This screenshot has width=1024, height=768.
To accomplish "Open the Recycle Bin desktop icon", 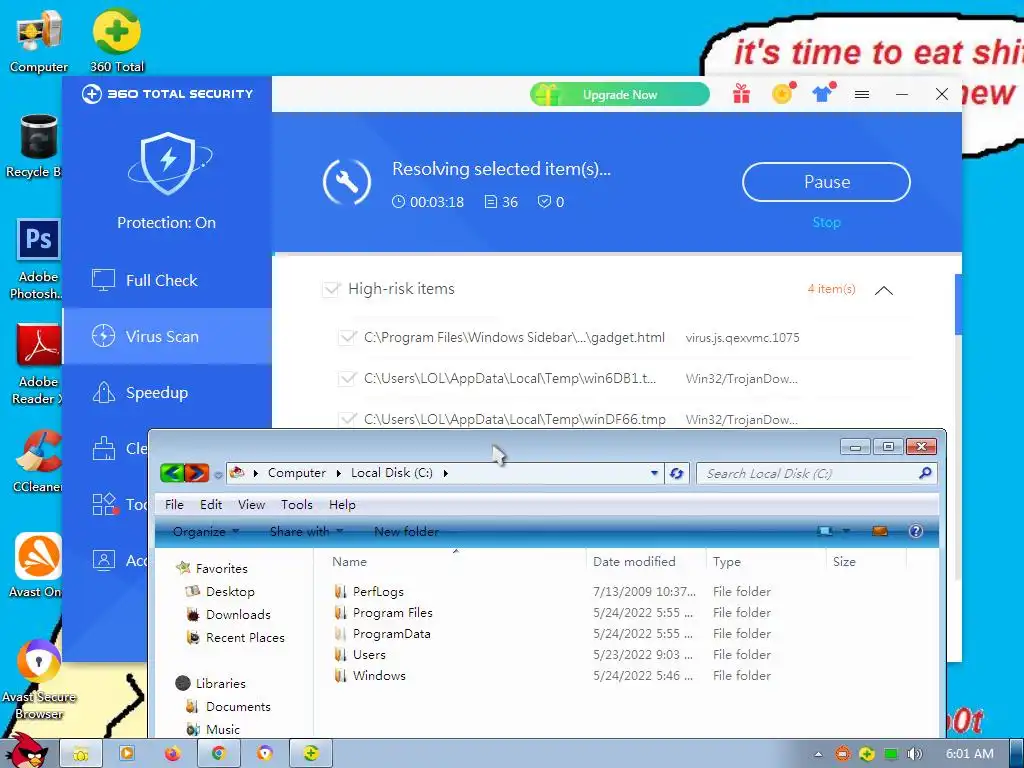I will (34, 146).
